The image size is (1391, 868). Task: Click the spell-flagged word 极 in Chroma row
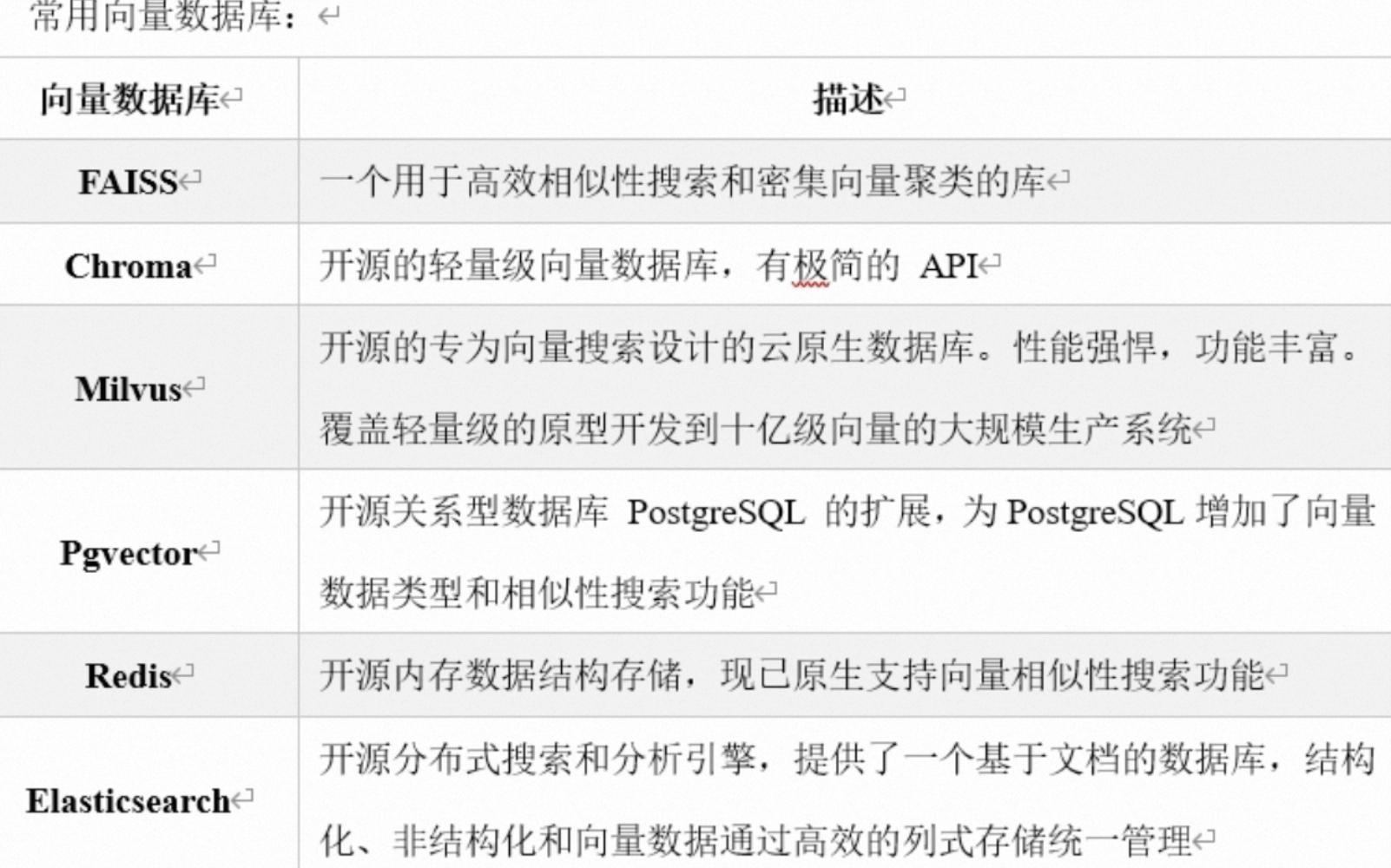point(811,266)
